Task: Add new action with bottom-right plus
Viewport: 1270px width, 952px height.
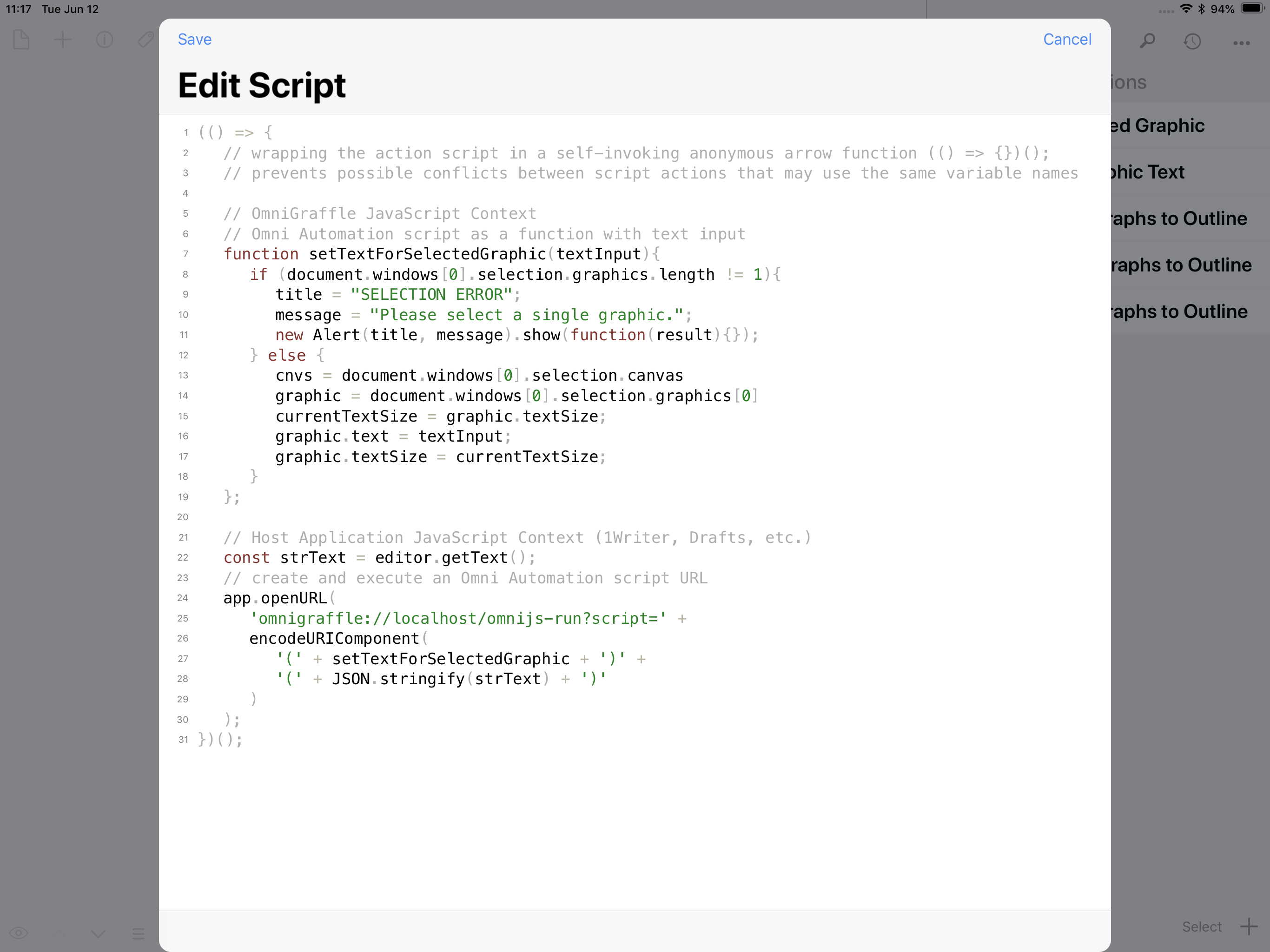Action: [1249, 926]
